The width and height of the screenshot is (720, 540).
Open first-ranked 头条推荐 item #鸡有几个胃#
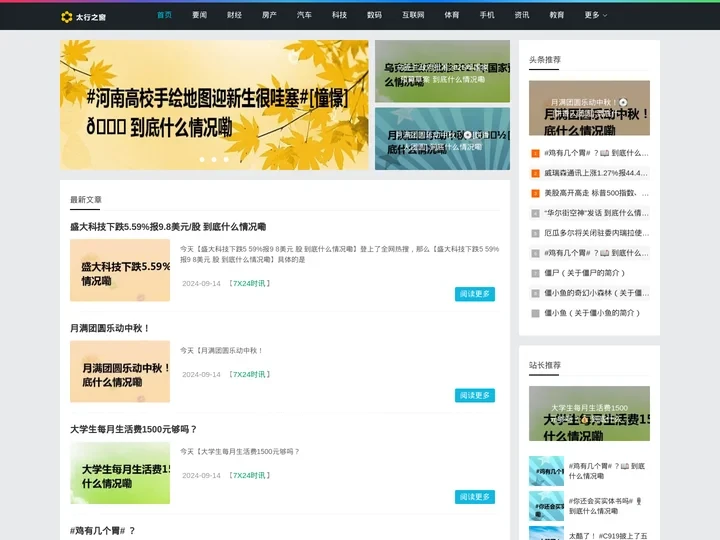[596, 153]
